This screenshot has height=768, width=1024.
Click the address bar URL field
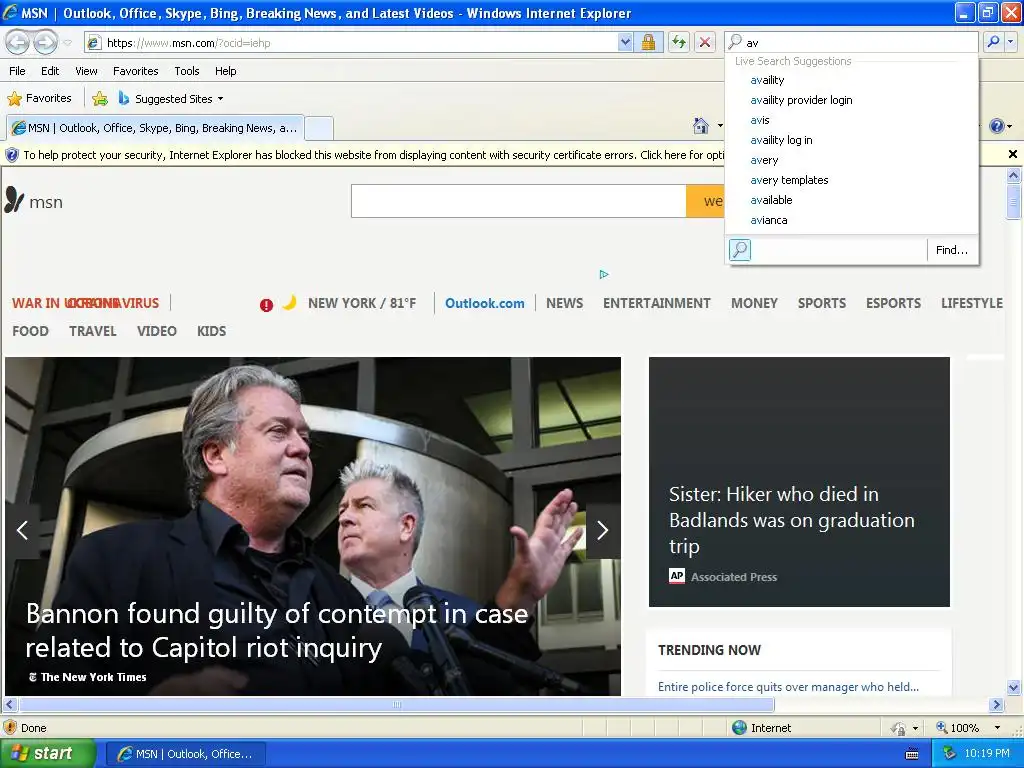pyautogui.click(x=353, y=42)
